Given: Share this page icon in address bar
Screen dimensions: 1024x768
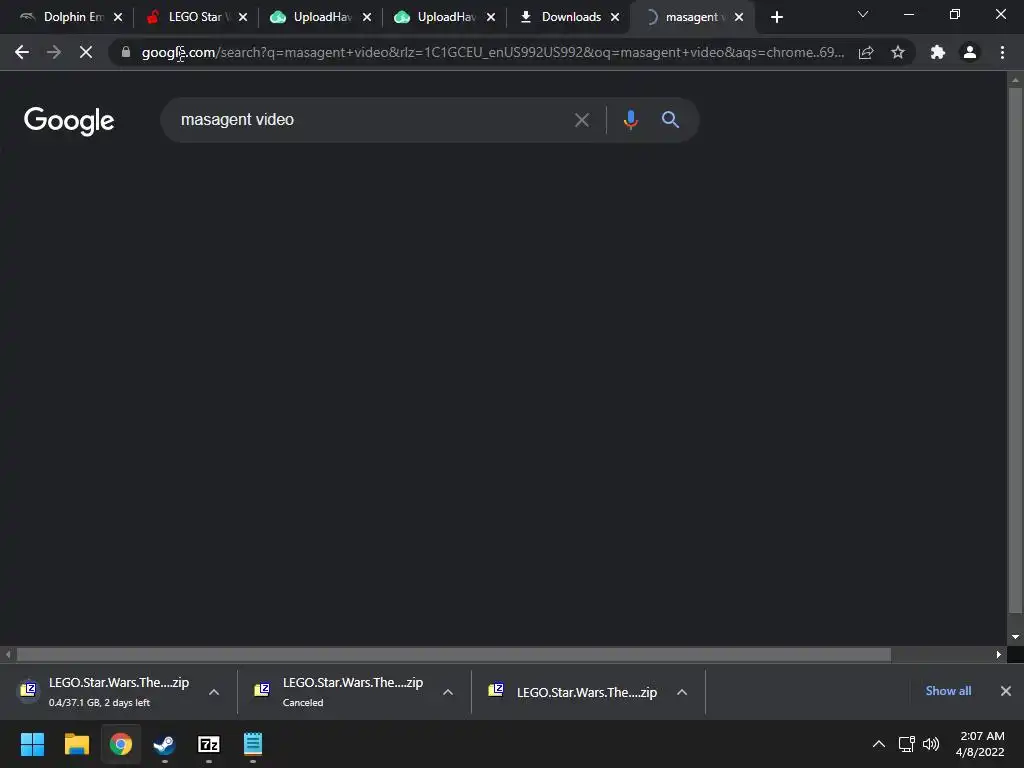Looking at the screenshot, I should point(866,52).
